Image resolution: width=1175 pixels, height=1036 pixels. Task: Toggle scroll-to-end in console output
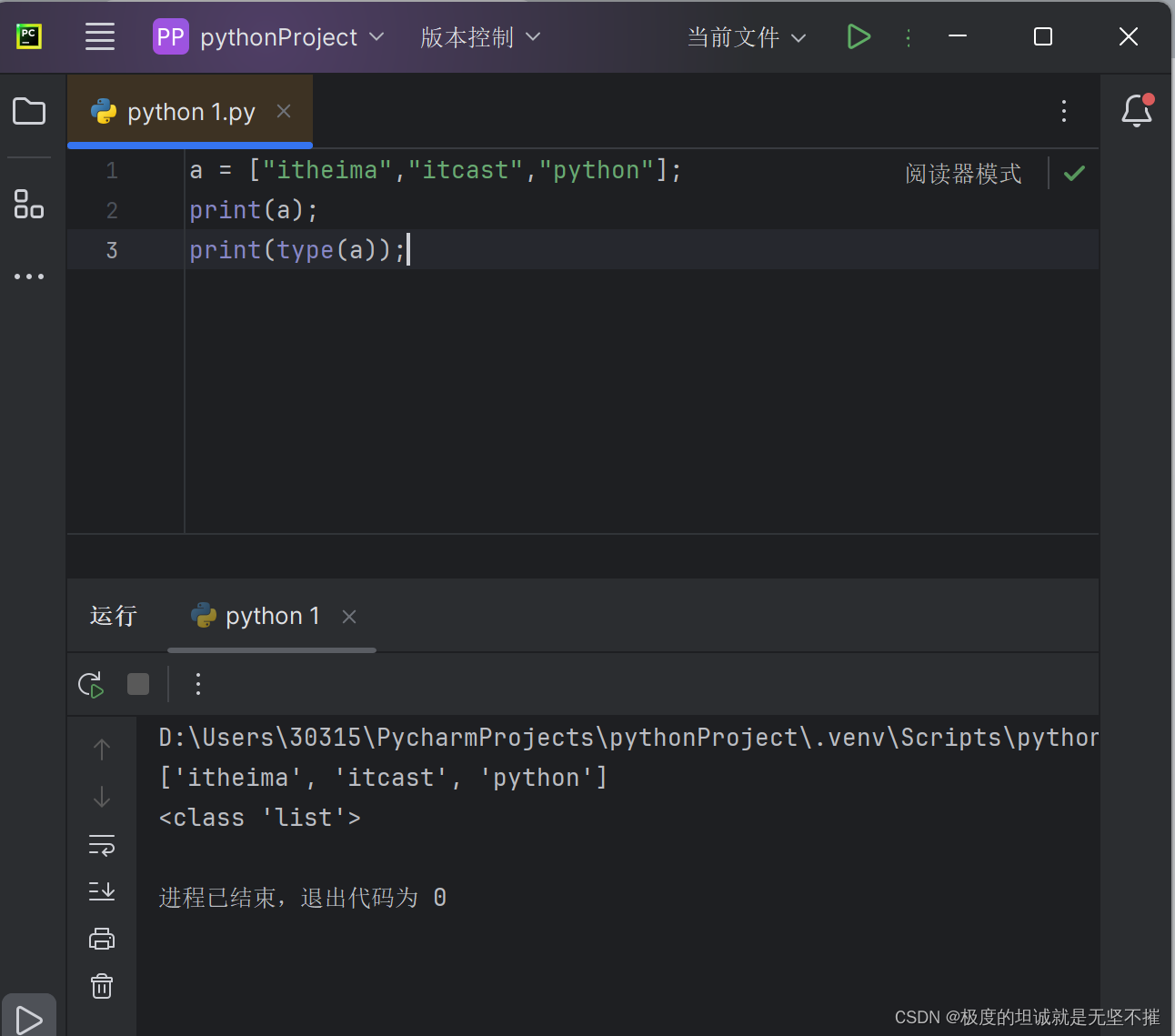(101, 891)
